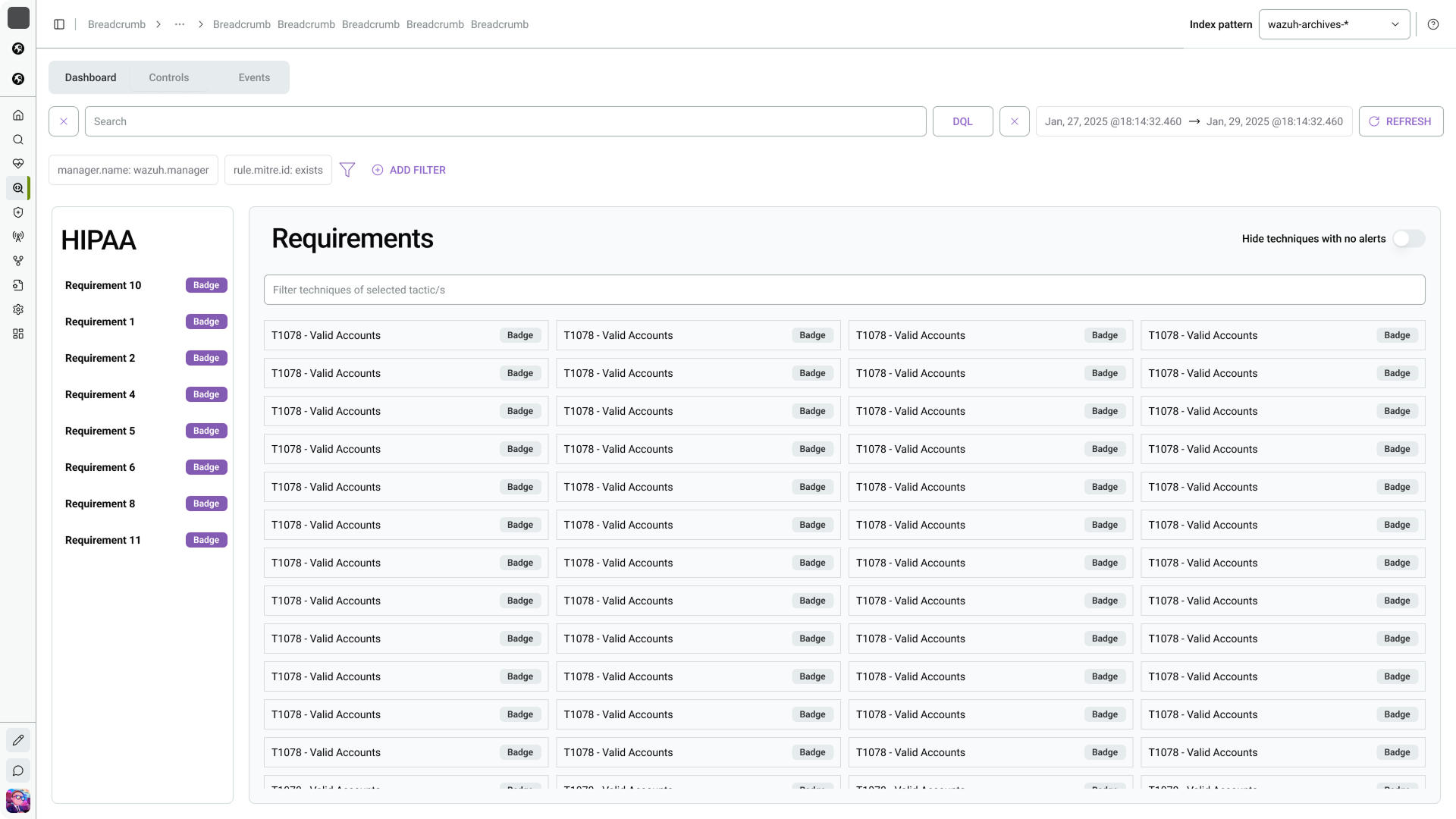The height and width of the screenshot is (819, 1456).
Task: Click the purple Badge beside Requirement 6
Action: [x=206, y=467]
